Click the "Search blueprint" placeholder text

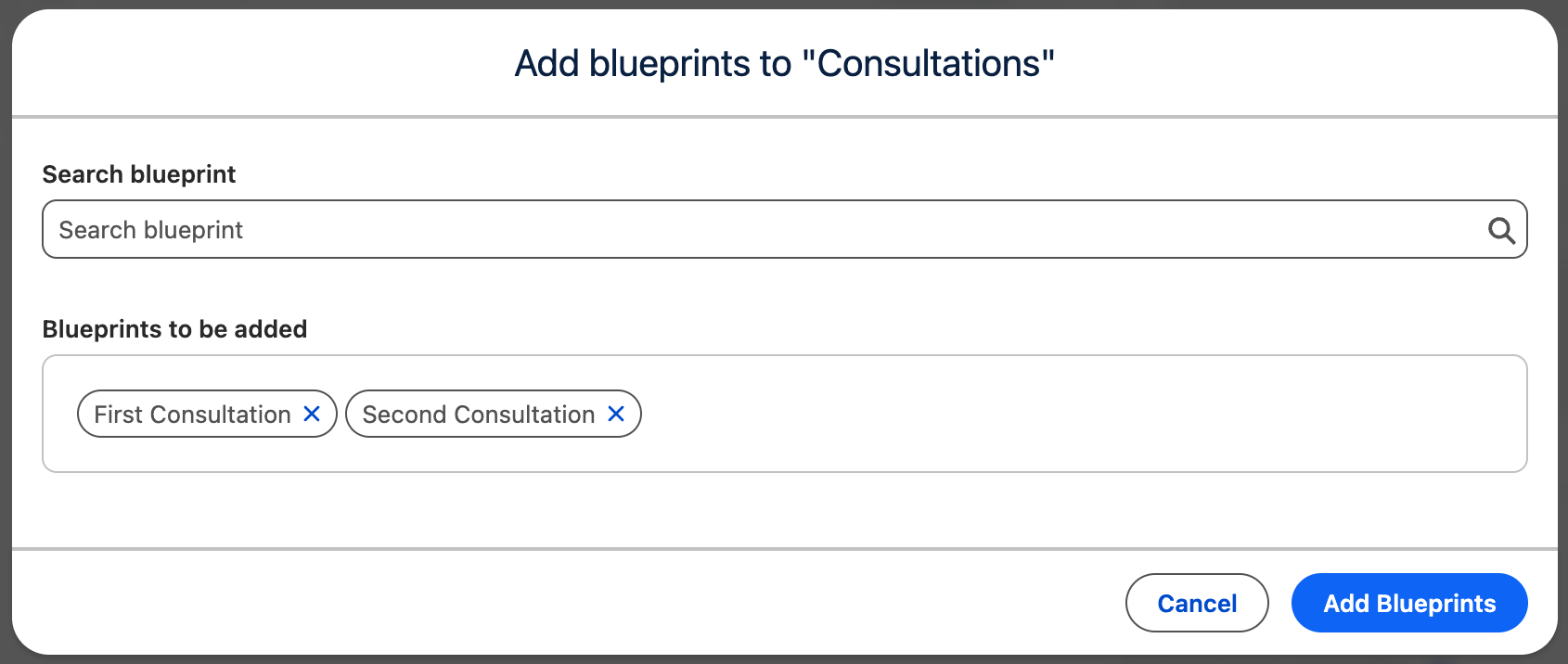150,230
